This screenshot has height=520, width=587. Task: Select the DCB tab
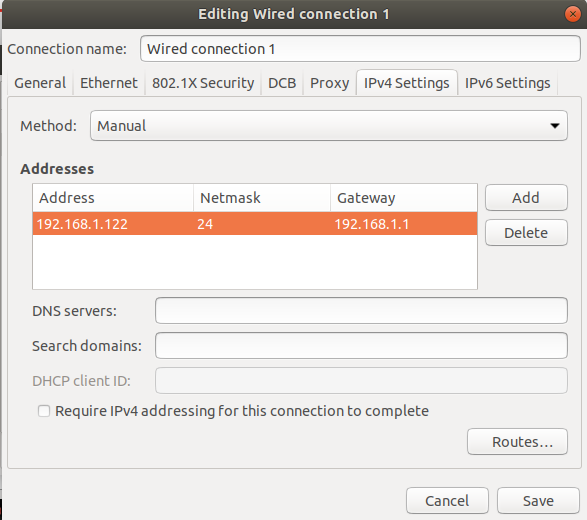click(282, 83)
